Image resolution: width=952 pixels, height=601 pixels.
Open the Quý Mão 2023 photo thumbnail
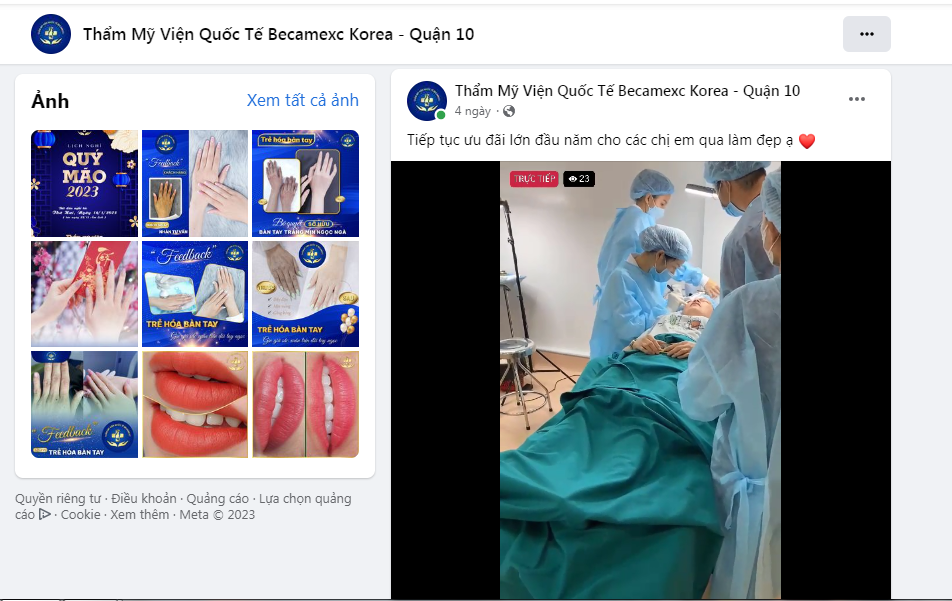click(x=84, y=183)
